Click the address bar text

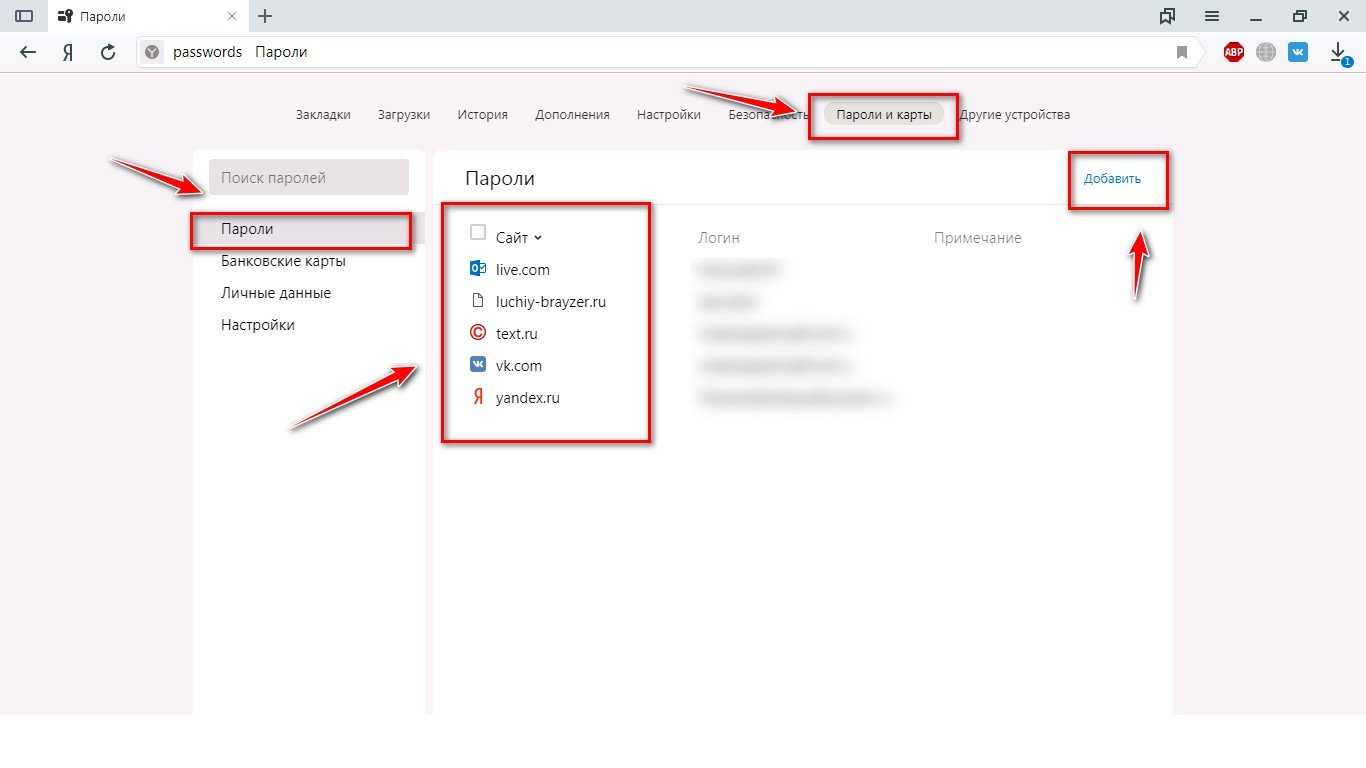click(x=240, y=52)
